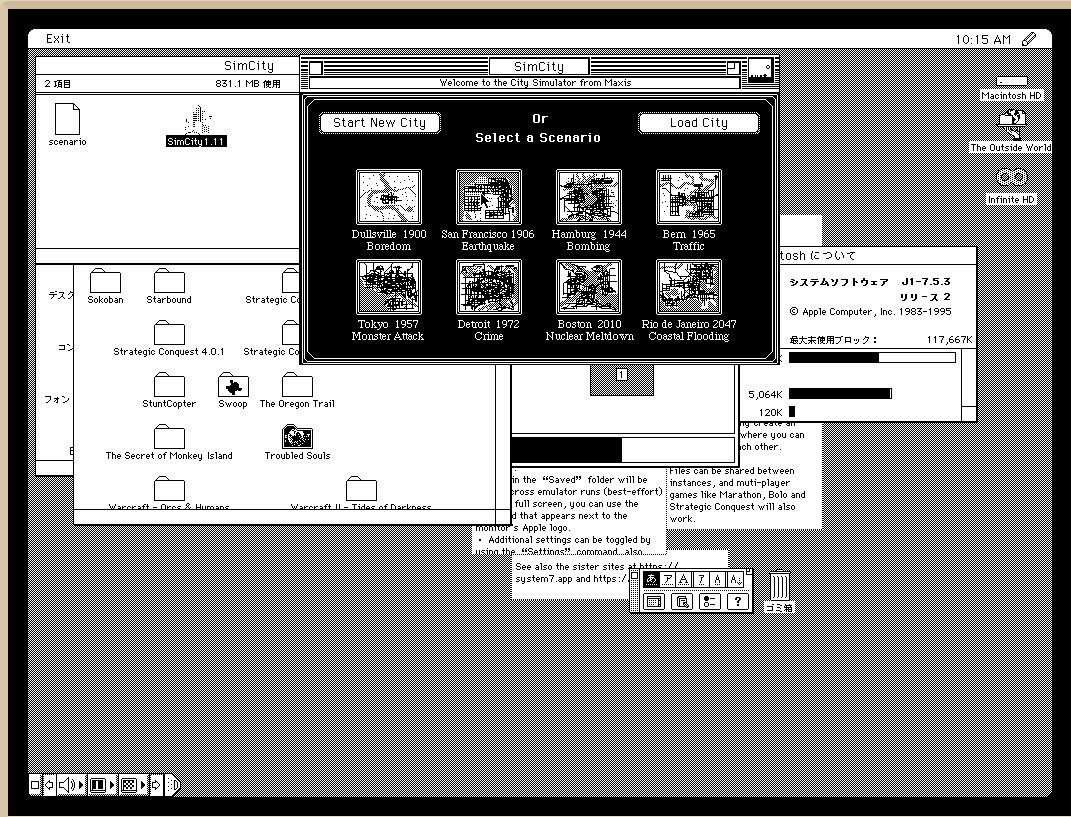Click the Start New City button
This screenshot has width=1071, height=817.
(379, 123)
